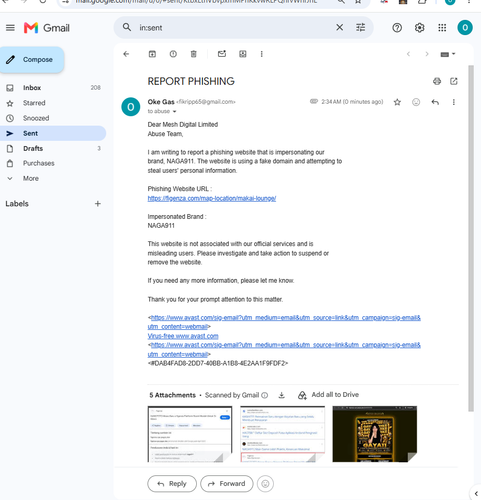This screenshot has width=481, height=500.
Task: Download all attachments
Action: (x=282, y=395)
